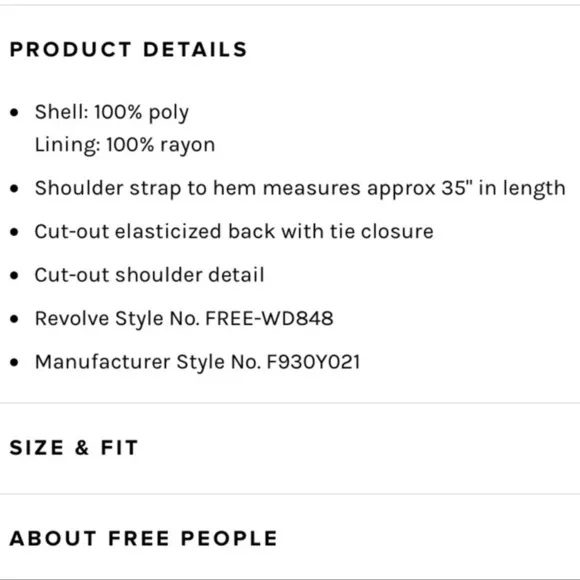Image resolution: width=580 pixels, height=580 pixels.
Task: Click bullet beside Revolve Style number
Action: click(14, 319)
